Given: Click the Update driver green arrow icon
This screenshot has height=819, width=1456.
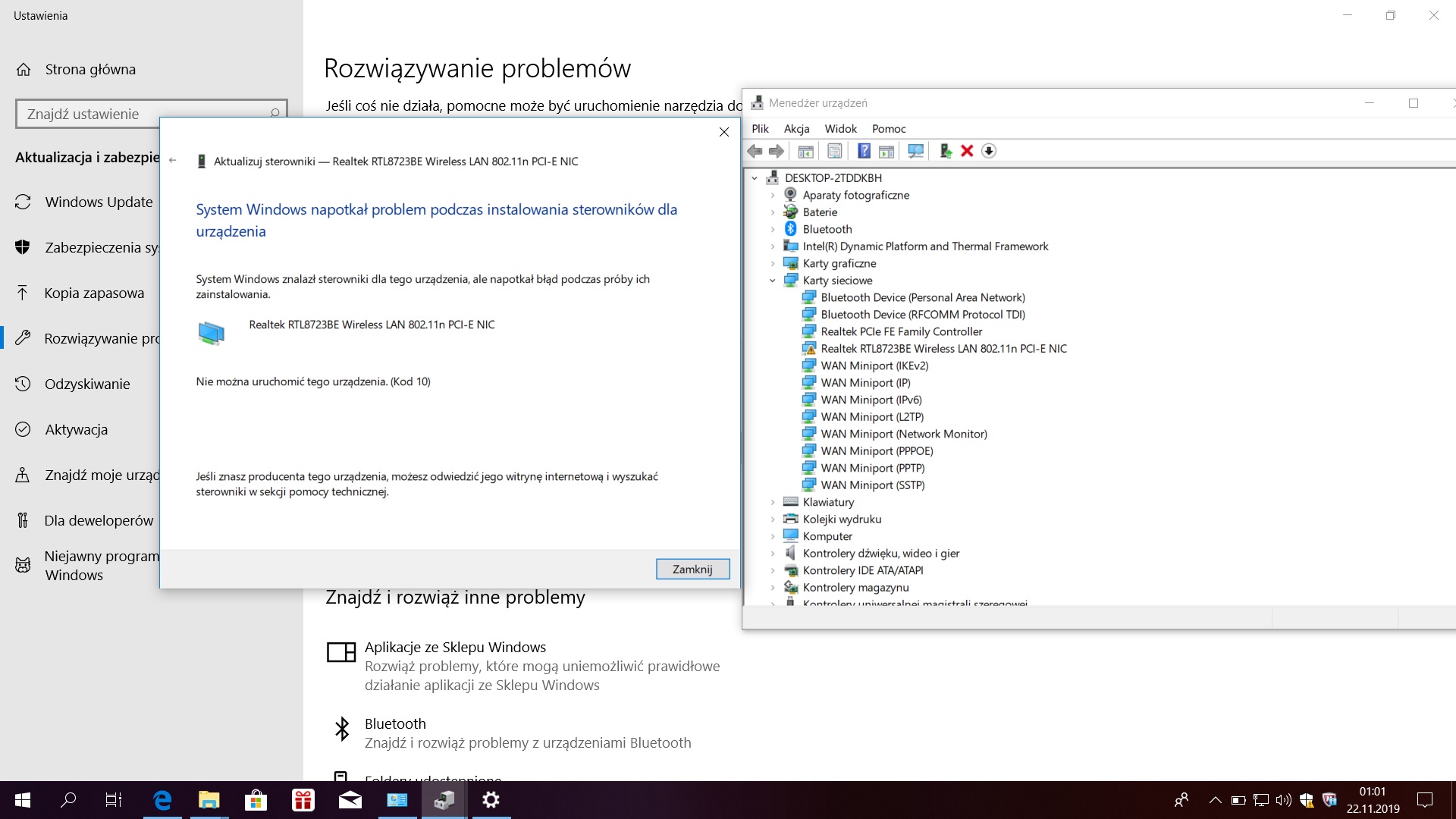Looking at the screenshot, I should coord(946,151).
